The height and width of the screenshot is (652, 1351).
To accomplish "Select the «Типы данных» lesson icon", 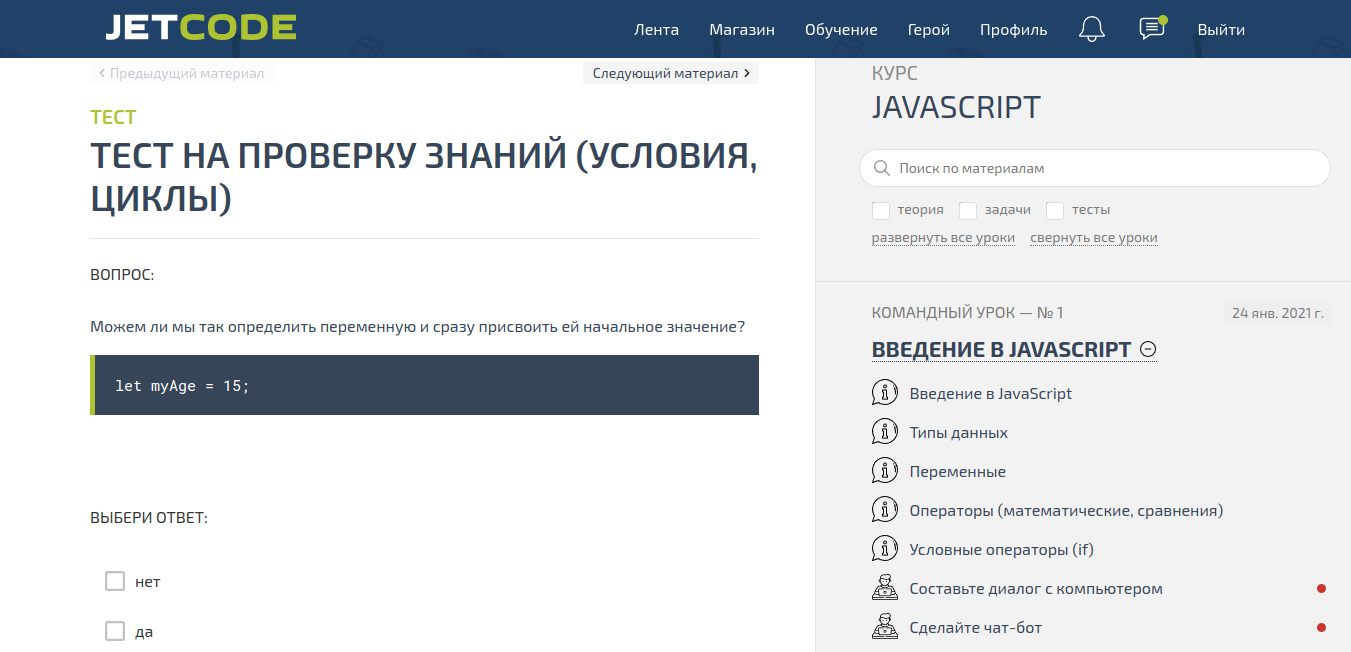I will (x=885, y=431).
